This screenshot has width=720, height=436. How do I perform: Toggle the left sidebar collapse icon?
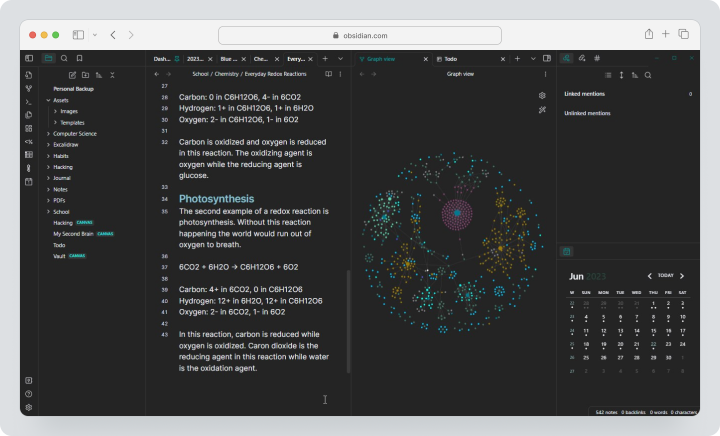[29, 58]
